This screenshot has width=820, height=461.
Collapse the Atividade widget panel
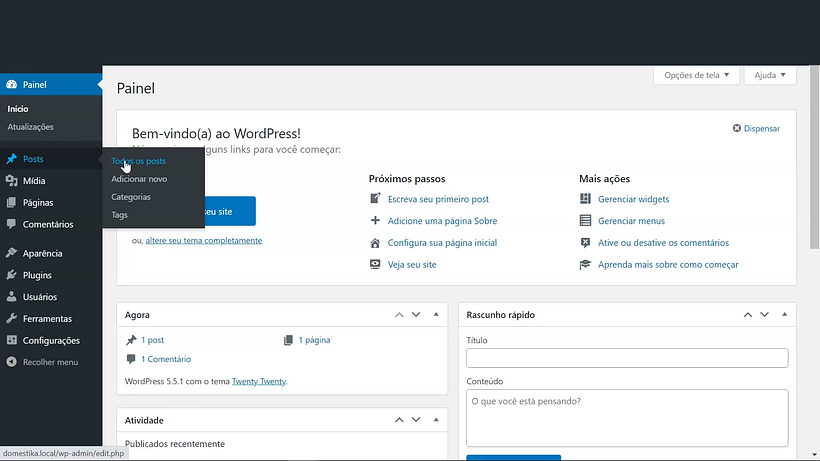[436, 420]
